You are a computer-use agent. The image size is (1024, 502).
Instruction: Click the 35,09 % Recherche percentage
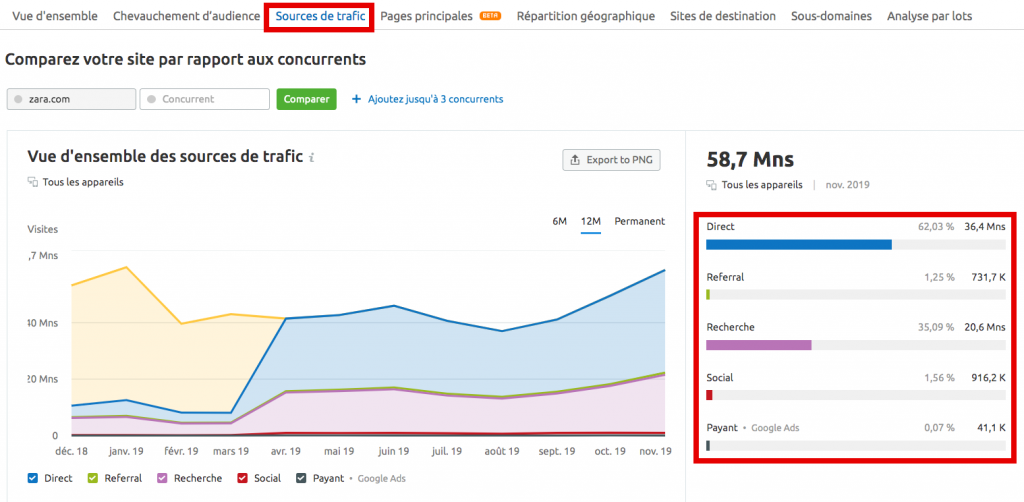[x=935, y=327]
